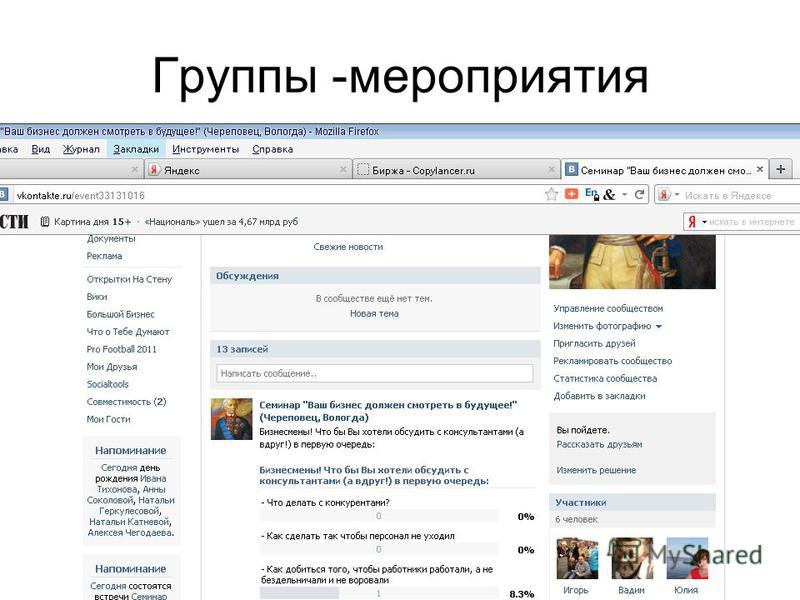Open the Закладки menu
This screenshot has width=800, height=600.
pyautogui.click(x=136, y=149)
